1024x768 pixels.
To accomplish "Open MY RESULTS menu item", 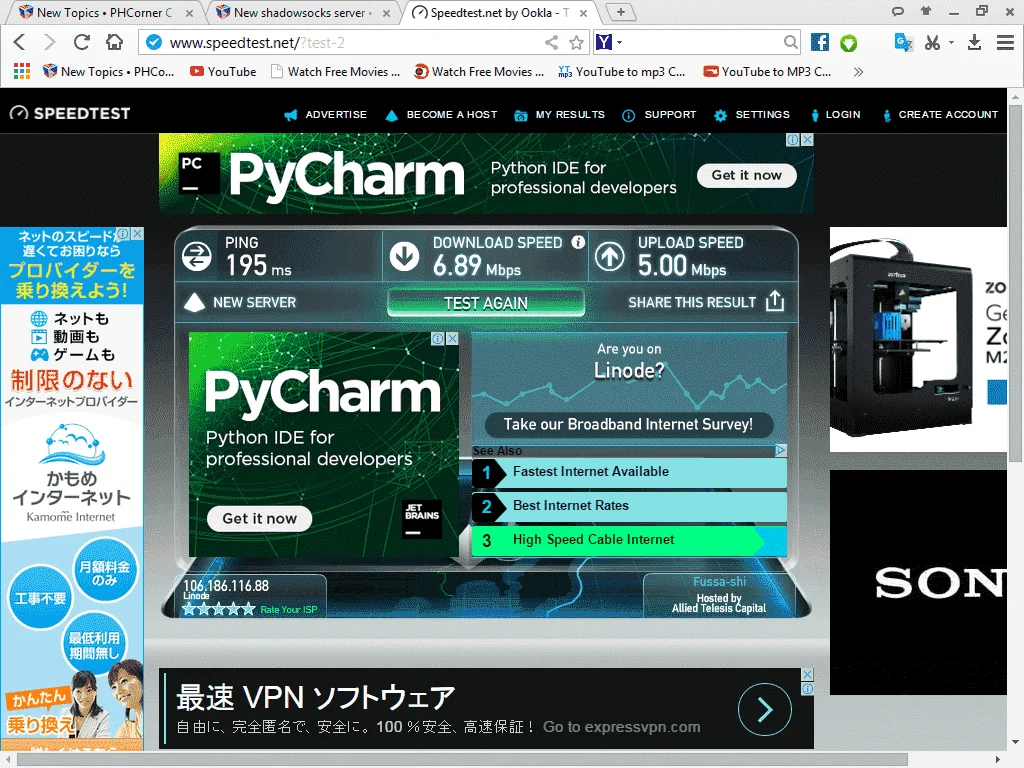I will 560,115.
